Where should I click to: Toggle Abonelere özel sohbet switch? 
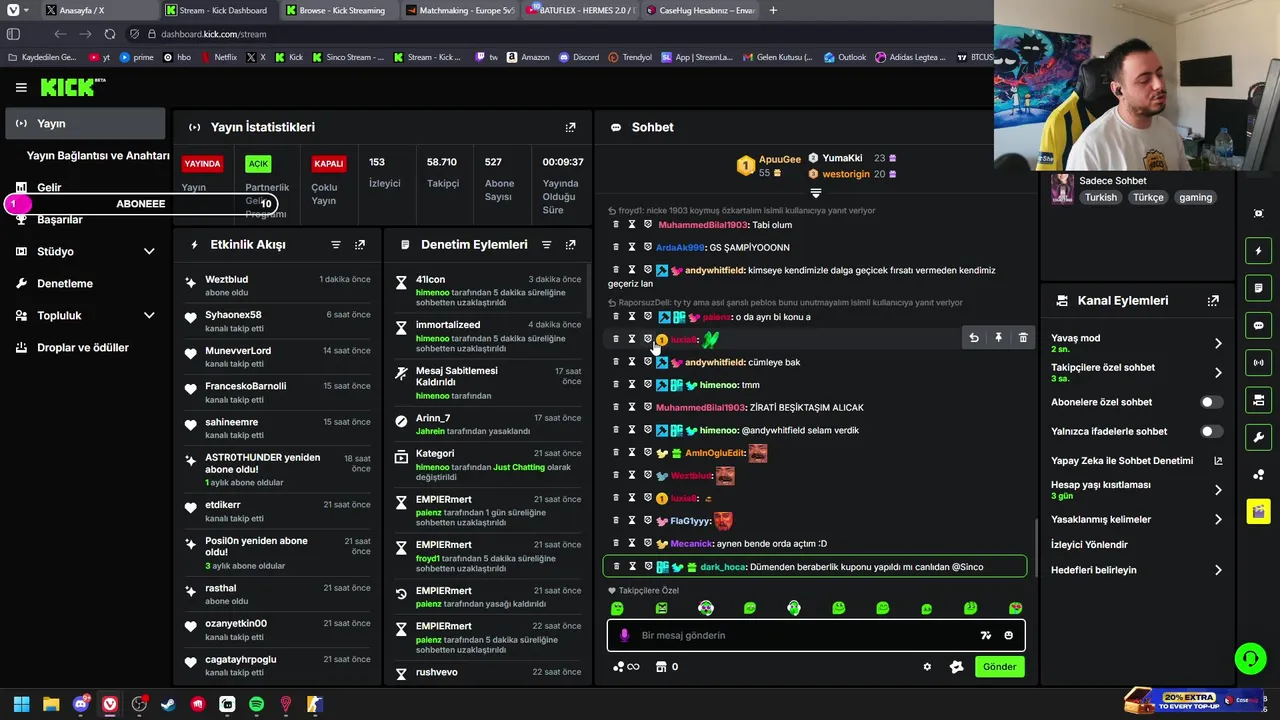point(1210,402)
